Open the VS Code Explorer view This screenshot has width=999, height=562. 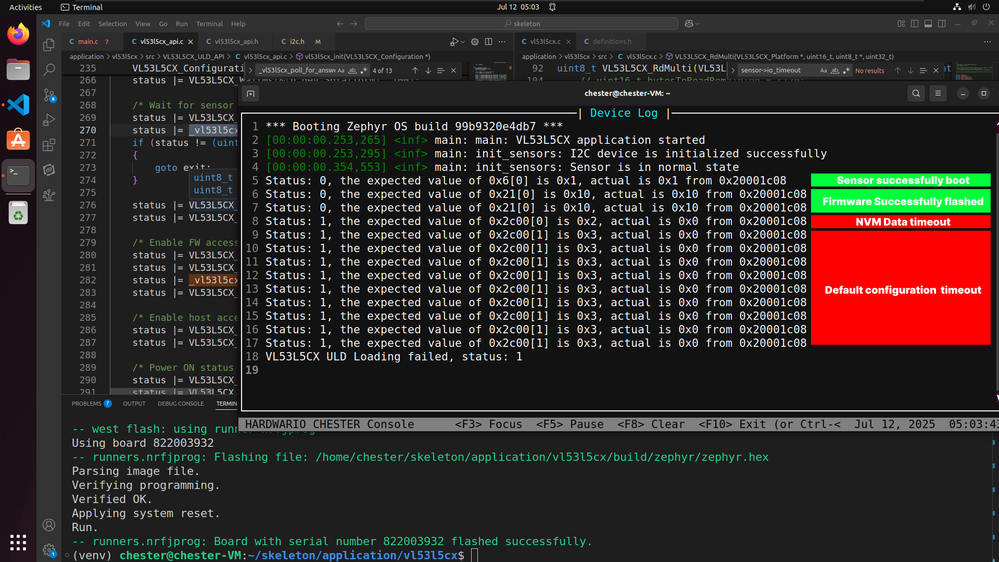pyautogui.click(x=49, y=43)
